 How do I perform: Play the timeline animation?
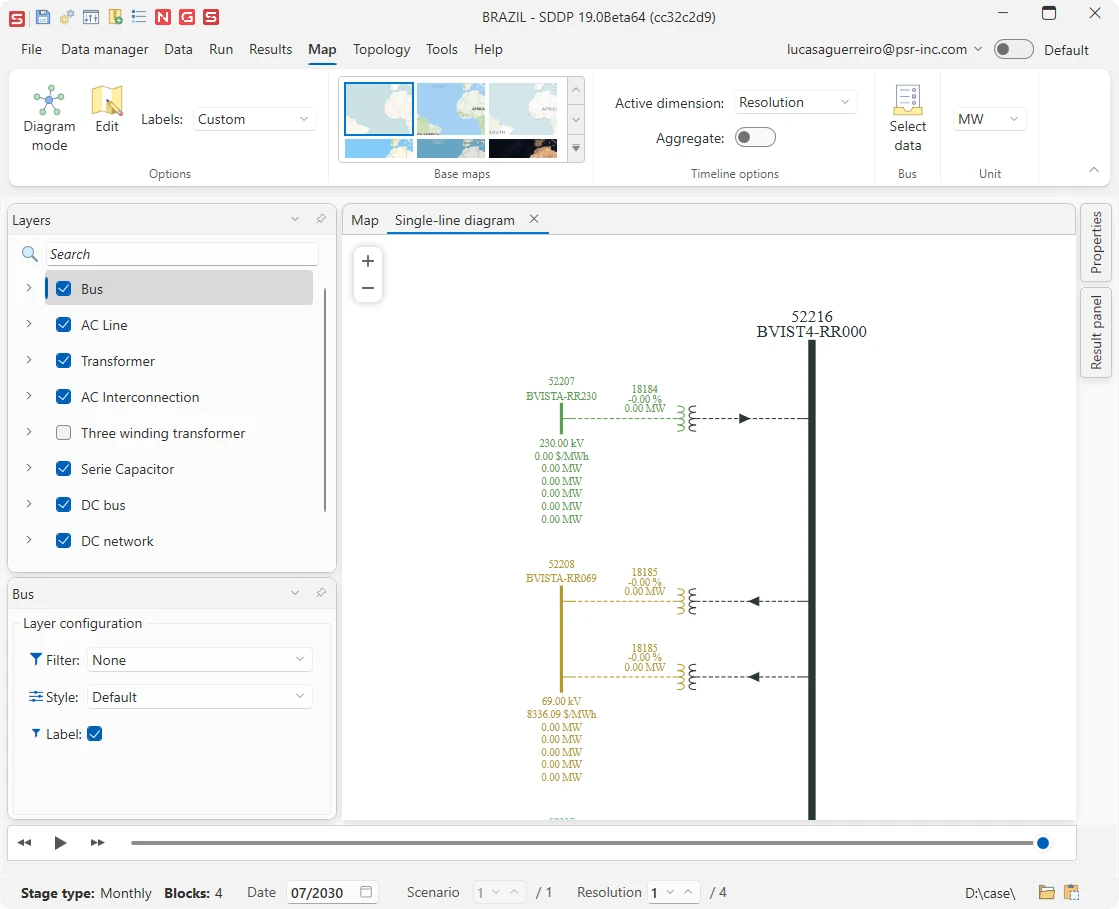pyautogui.click(x=61, y=843)
